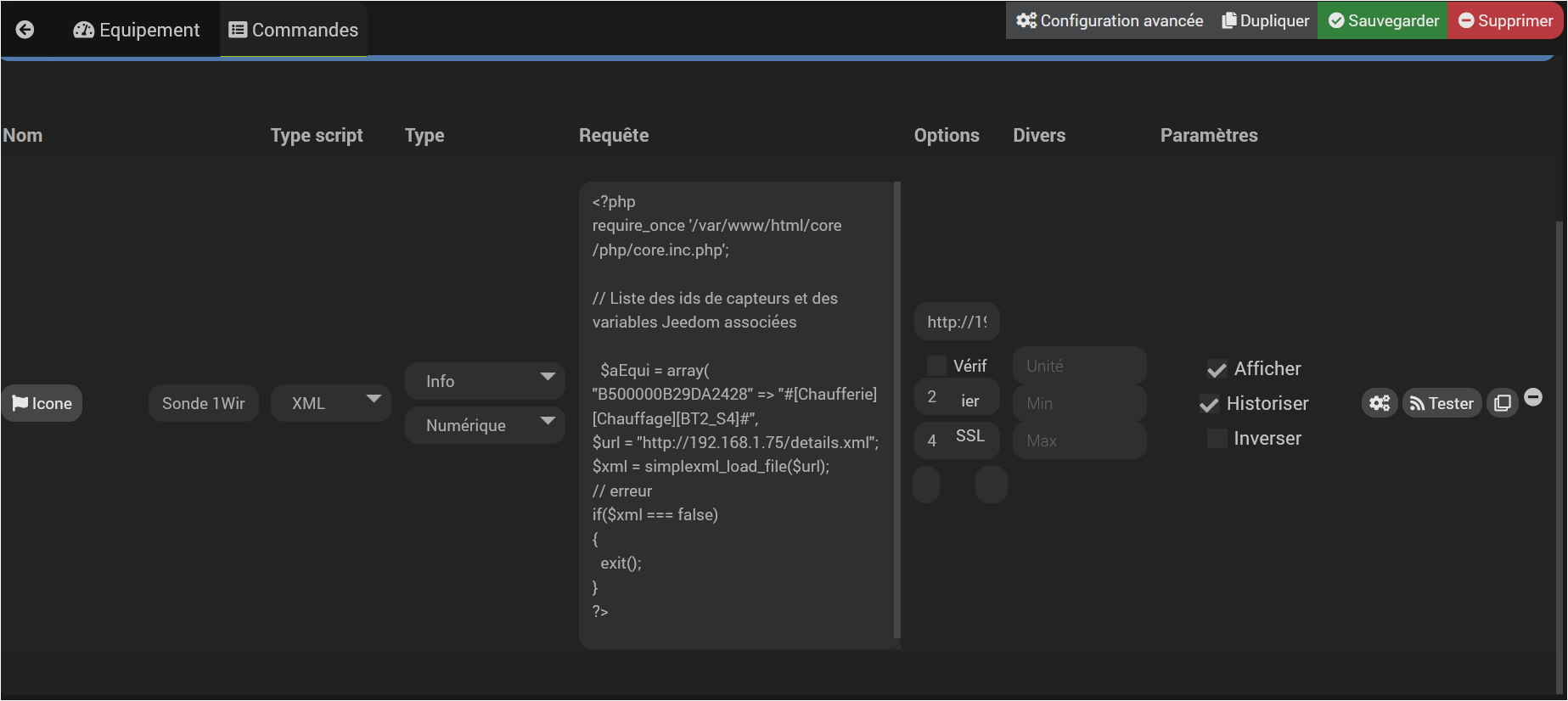Switch to the Commandes tab
1568x701 pixels.
(x=294, y=30)
